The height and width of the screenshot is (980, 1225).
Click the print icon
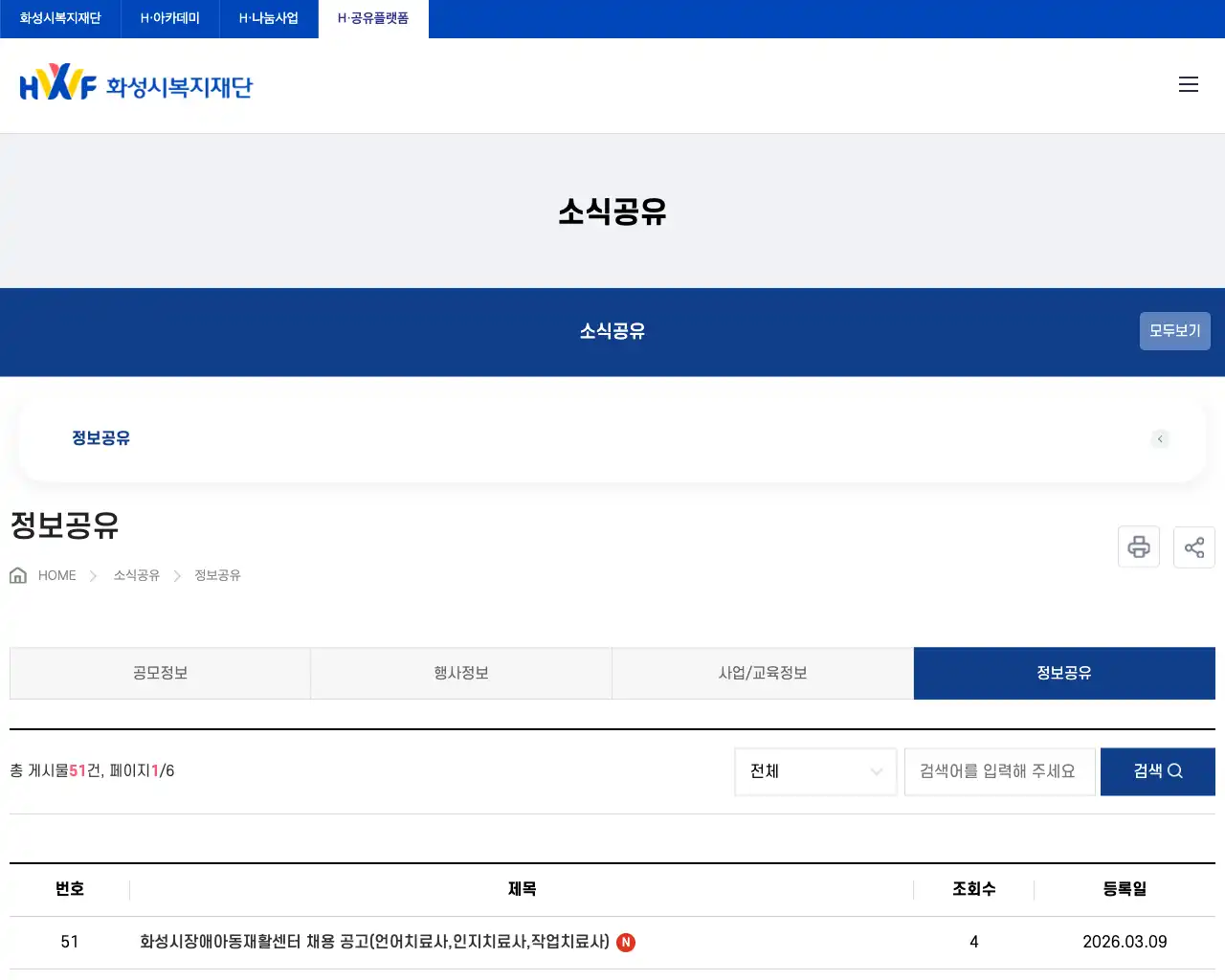(1139, 546)
